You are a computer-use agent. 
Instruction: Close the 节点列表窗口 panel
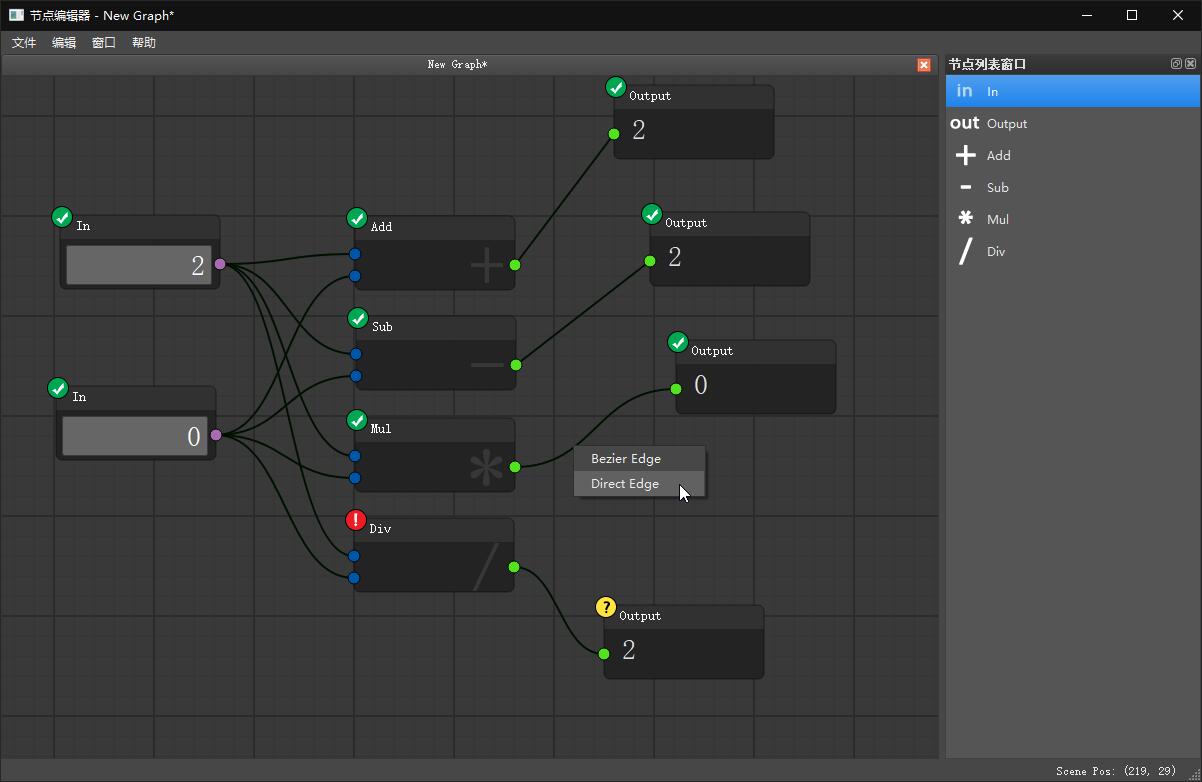(x=1190, y=63)
